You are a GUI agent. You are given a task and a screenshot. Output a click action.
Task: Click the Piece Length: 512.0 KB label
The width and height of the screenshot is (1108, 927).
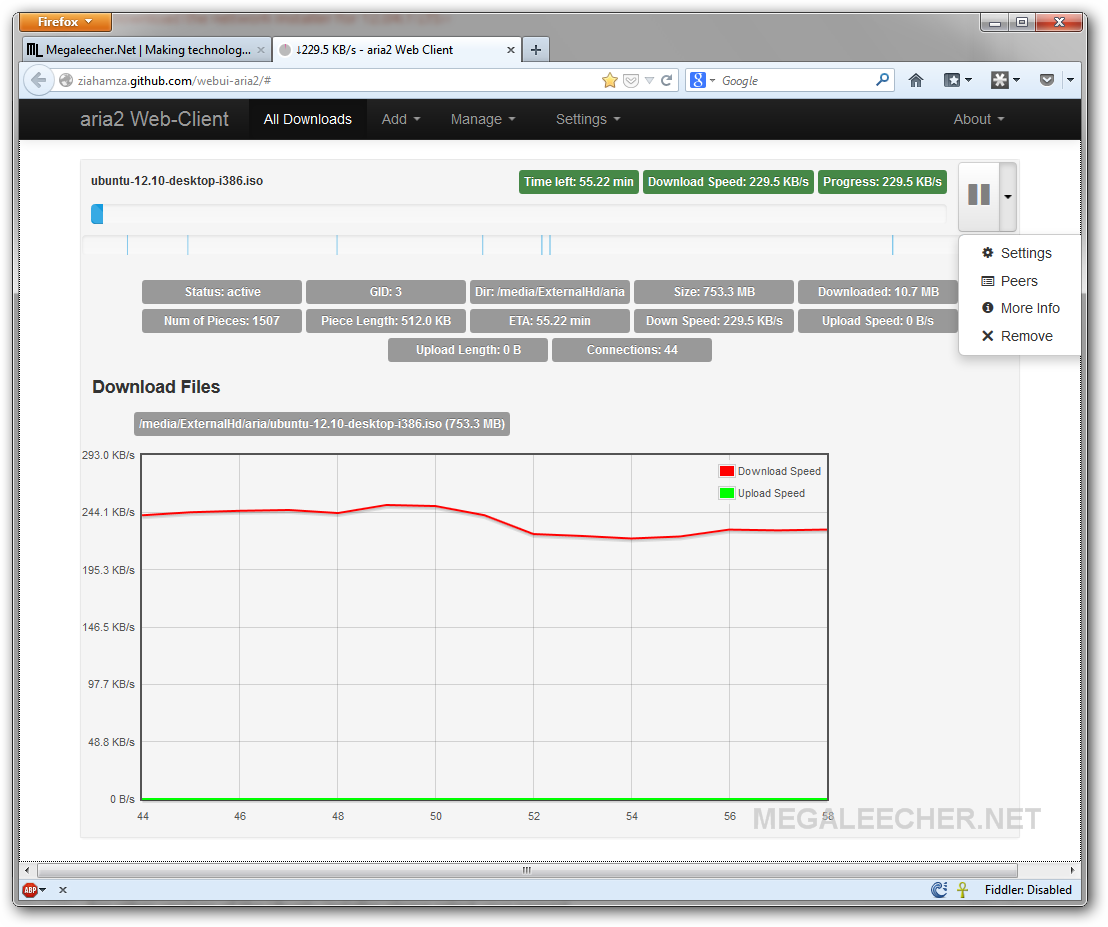click(x=386, y=321)
